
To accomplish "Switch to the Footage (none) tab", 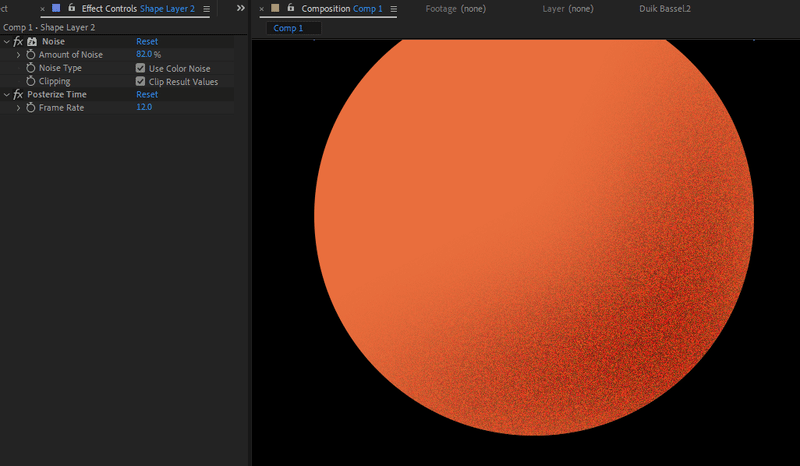I will 455,9.
